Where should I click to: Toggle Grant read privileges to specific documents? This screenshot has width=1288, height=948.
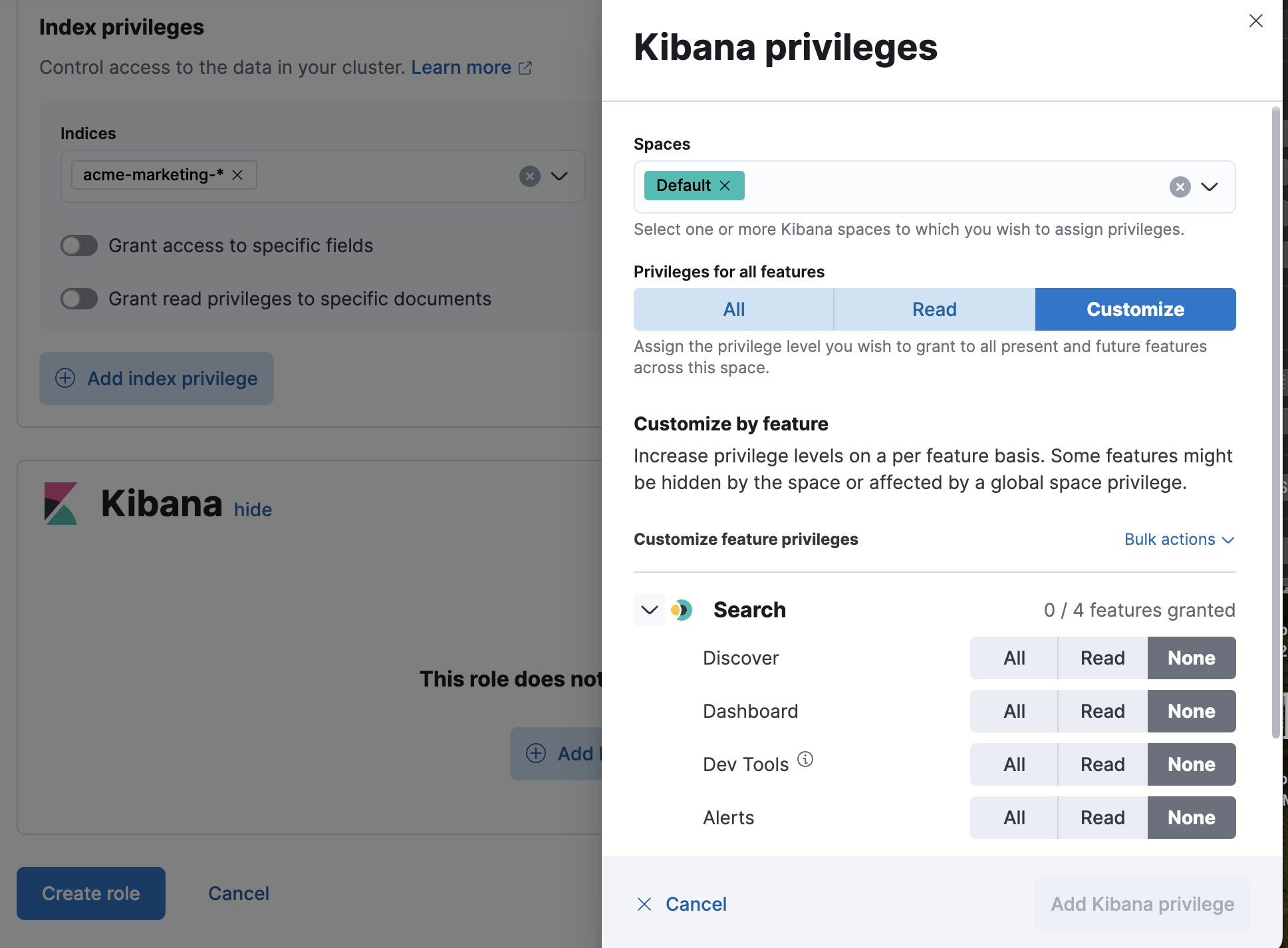[78, 297]
